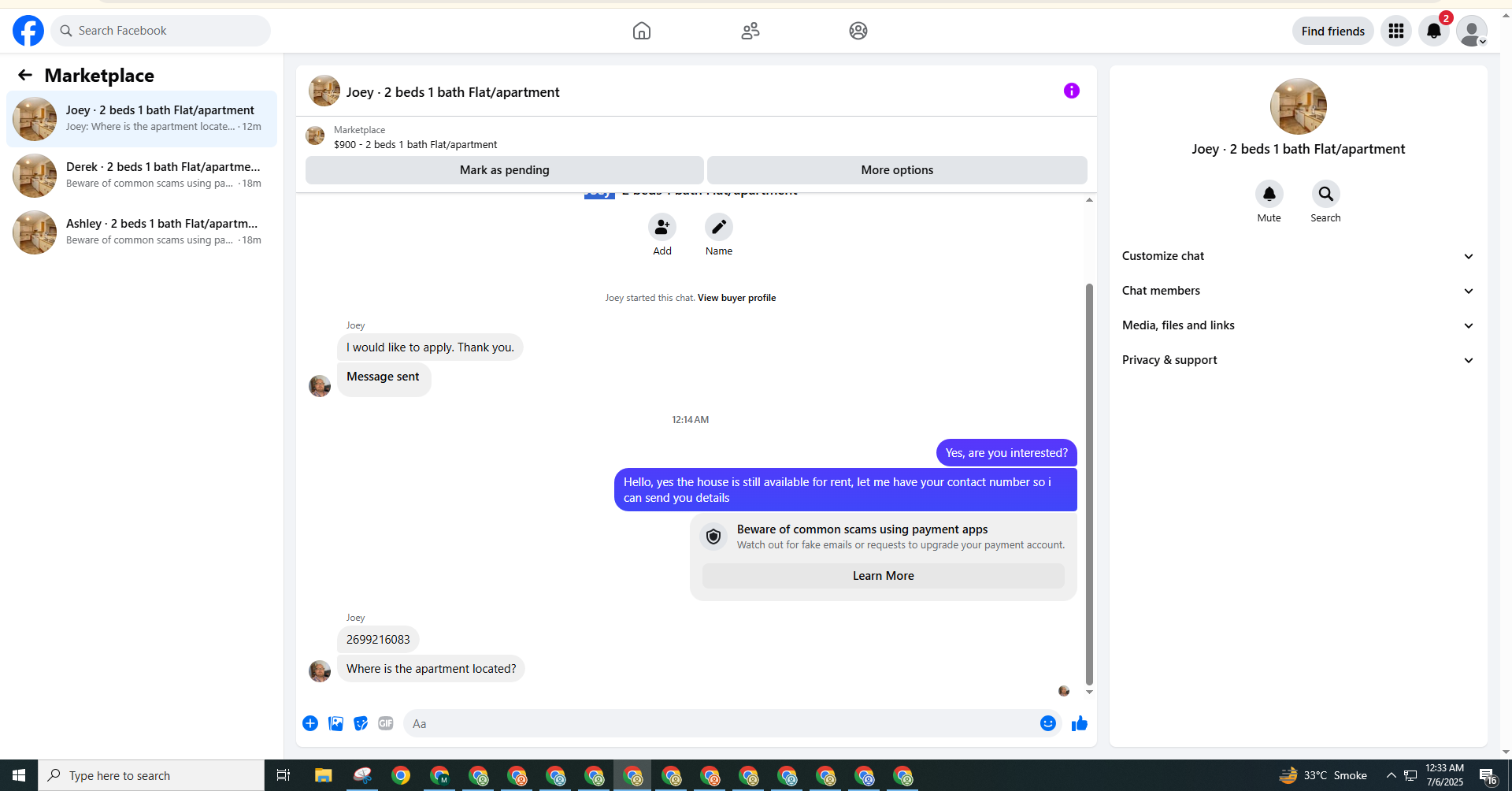Click weather 33°C Smoke widget
This screenshot has width=1512, height=791.
[1323, 775]
